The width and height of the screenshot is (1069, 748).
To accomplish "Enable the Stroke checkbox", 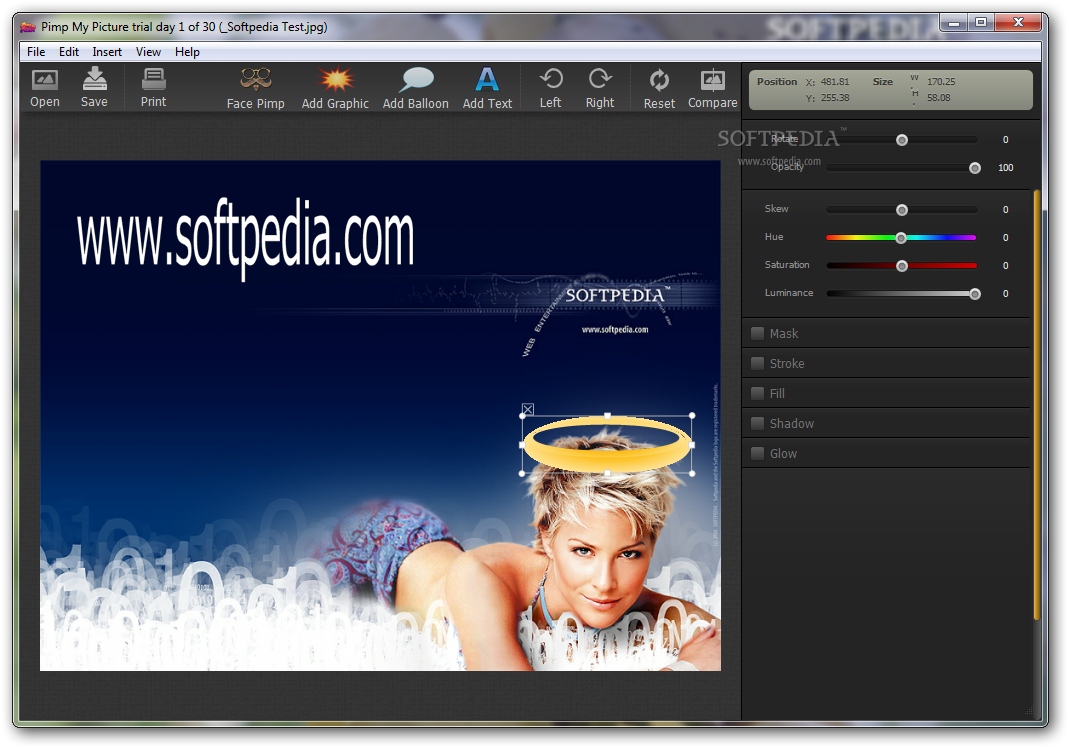I will [757, 363].
